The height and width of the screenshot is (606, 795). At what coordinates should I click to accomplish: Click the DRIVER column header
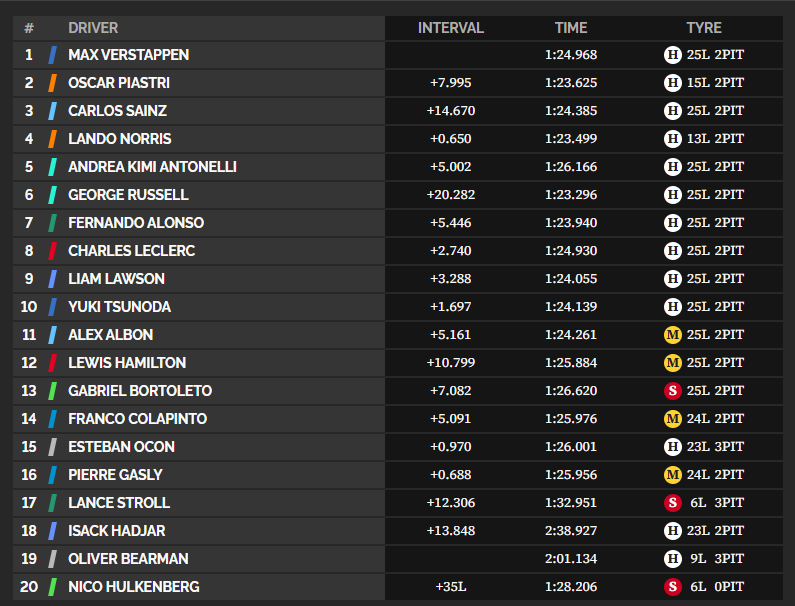pos(93,28)
